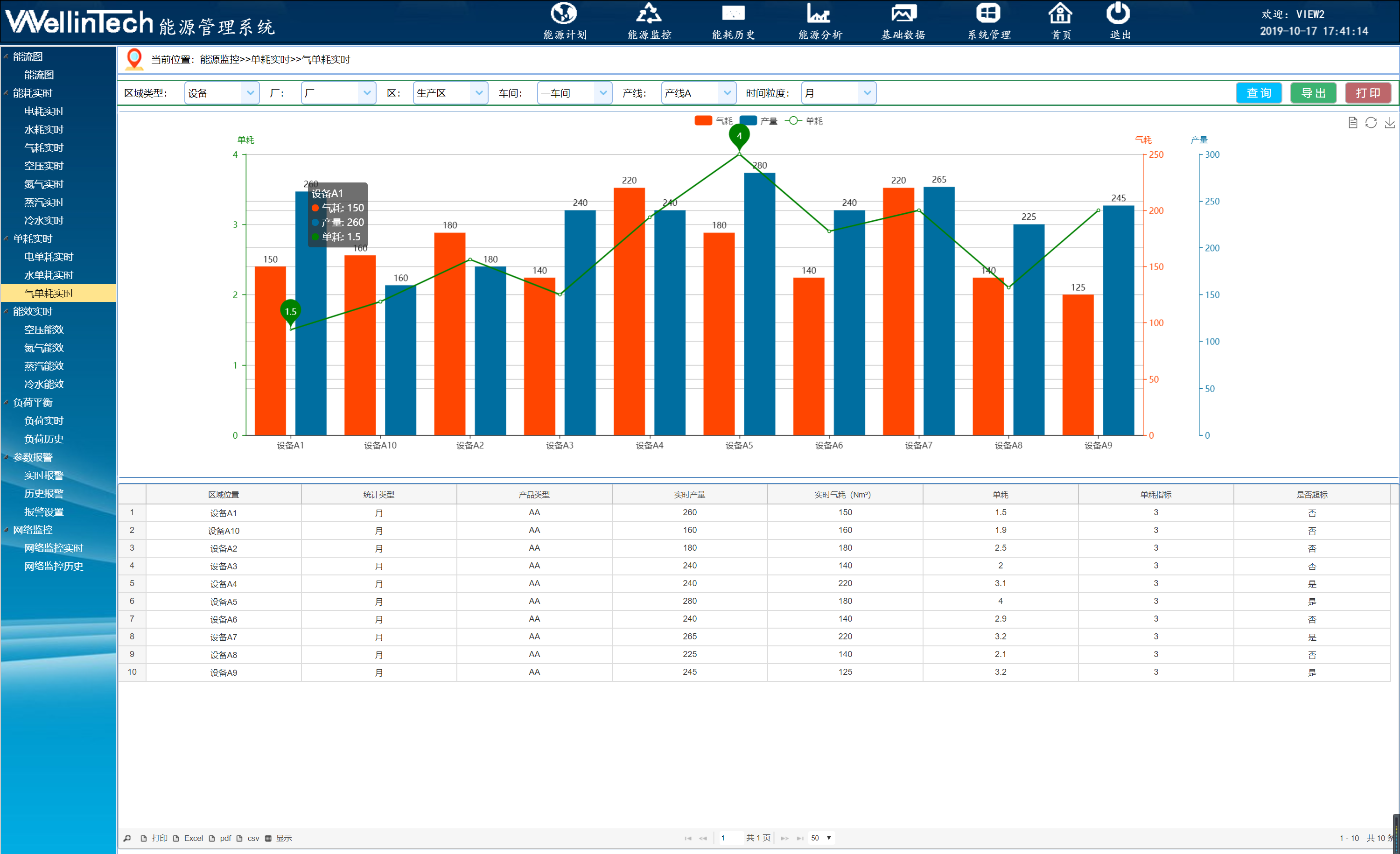Toggle 单耗 line series in legend

pyautogui.click(x=804, y=120)
